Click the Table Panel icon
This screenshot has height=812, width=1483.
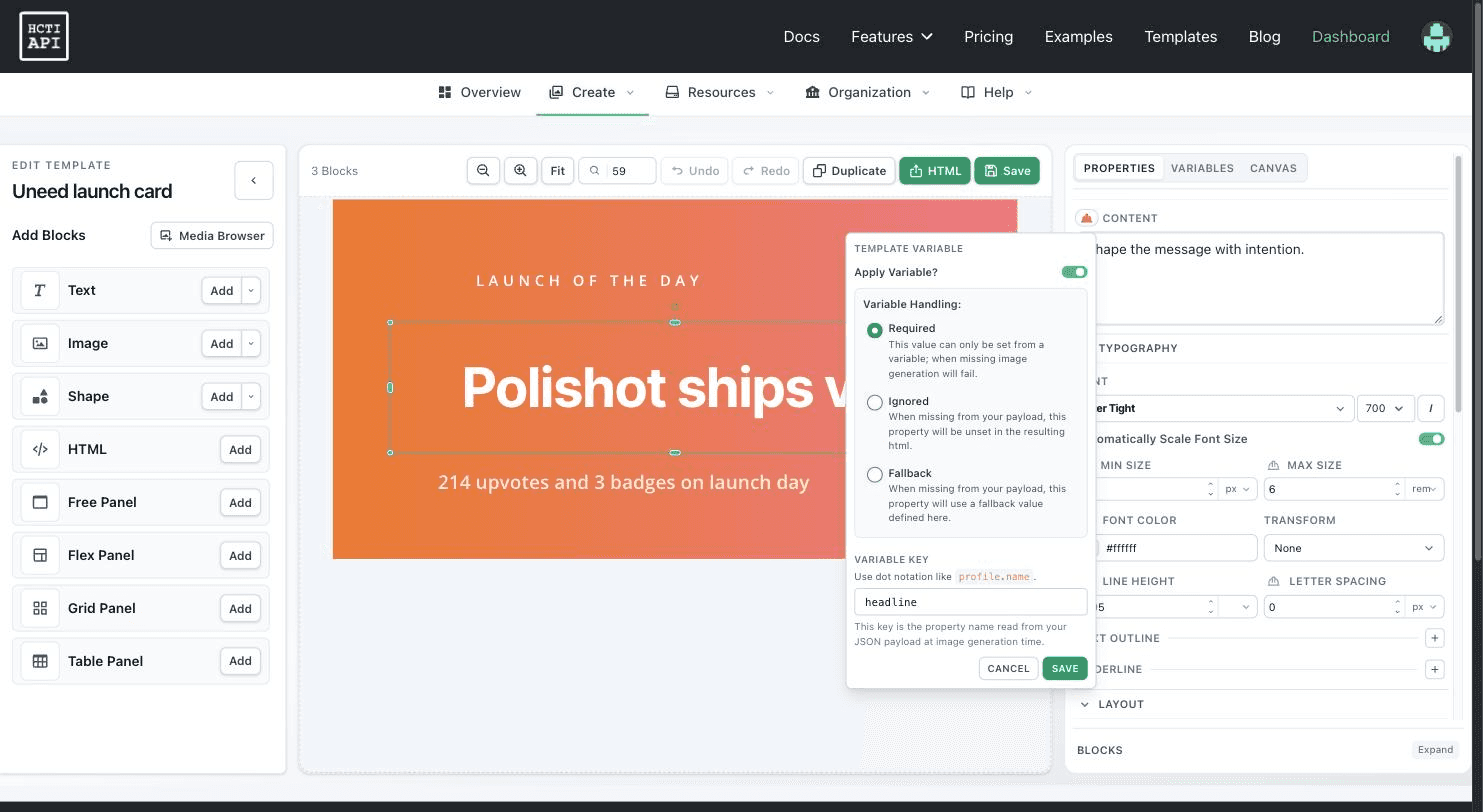40,662
